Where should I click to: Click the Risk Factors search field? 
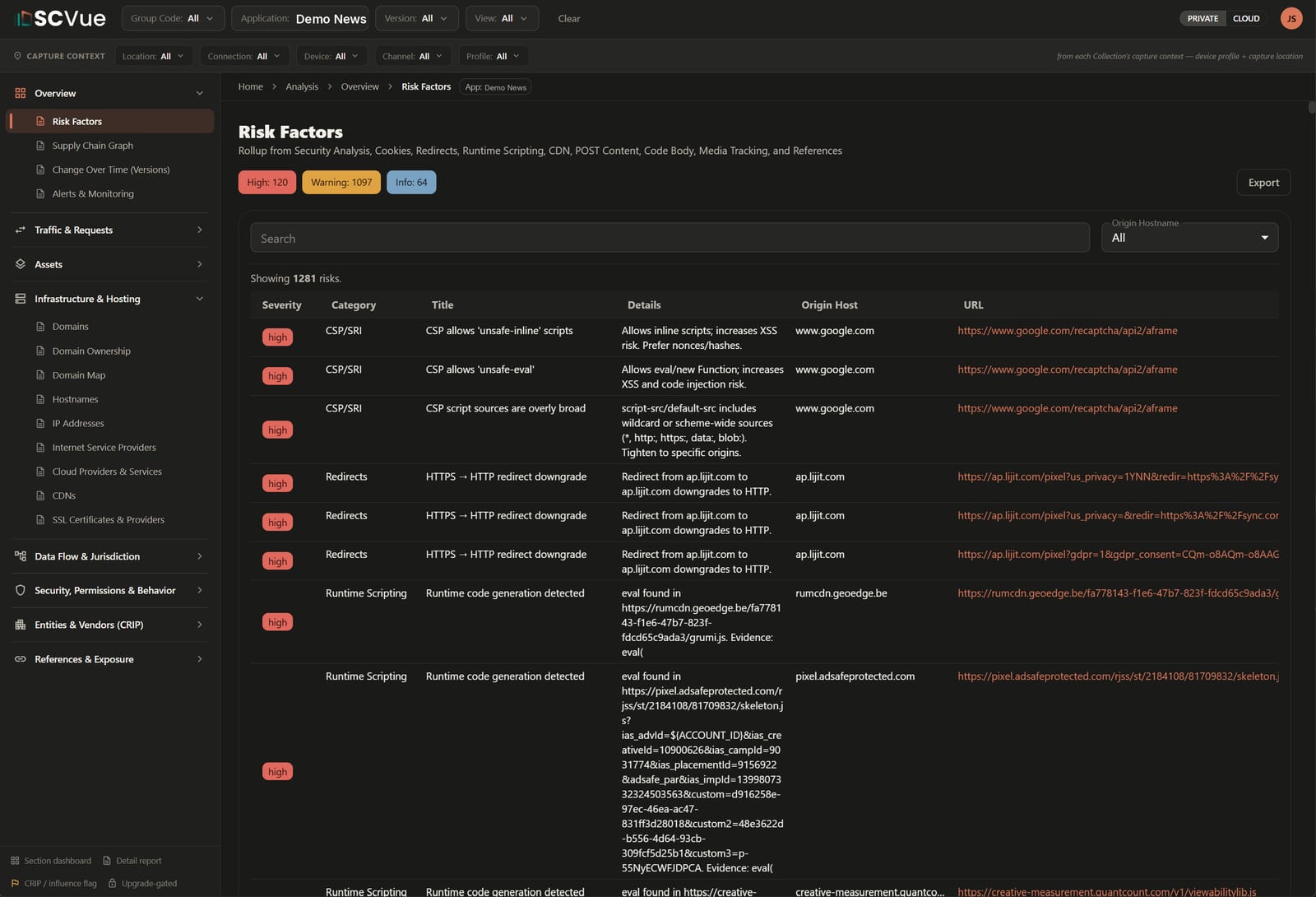[x=670, y=238]
